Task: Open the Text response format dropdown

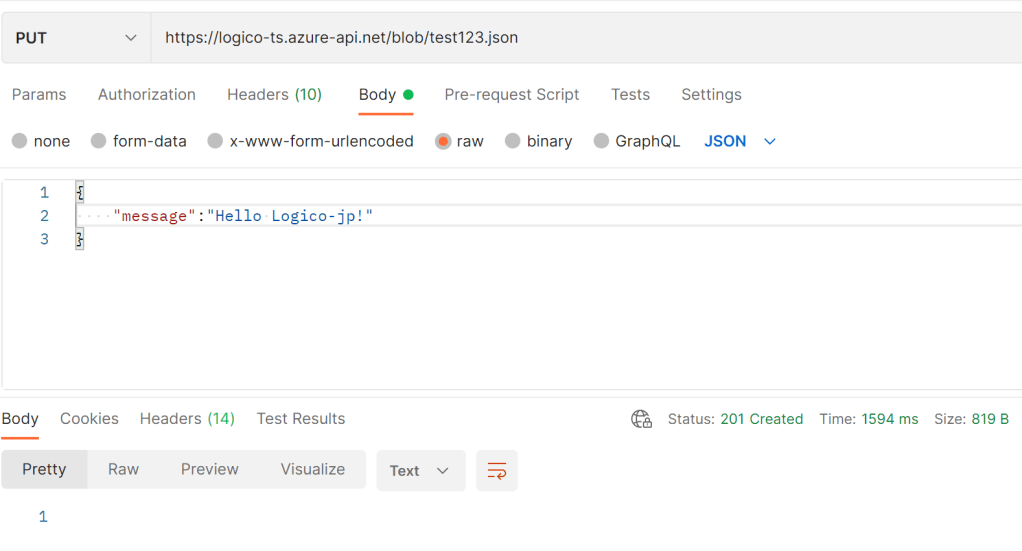Action: point(420,470)
